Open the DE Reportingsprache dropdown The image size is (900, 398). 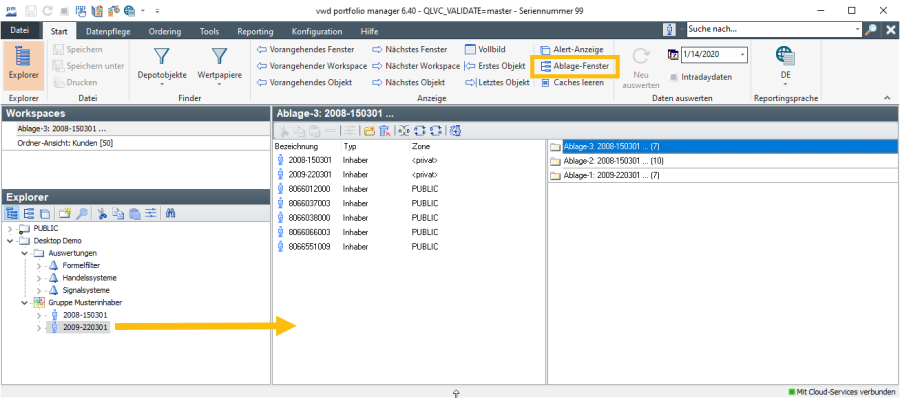click(785, 65)
